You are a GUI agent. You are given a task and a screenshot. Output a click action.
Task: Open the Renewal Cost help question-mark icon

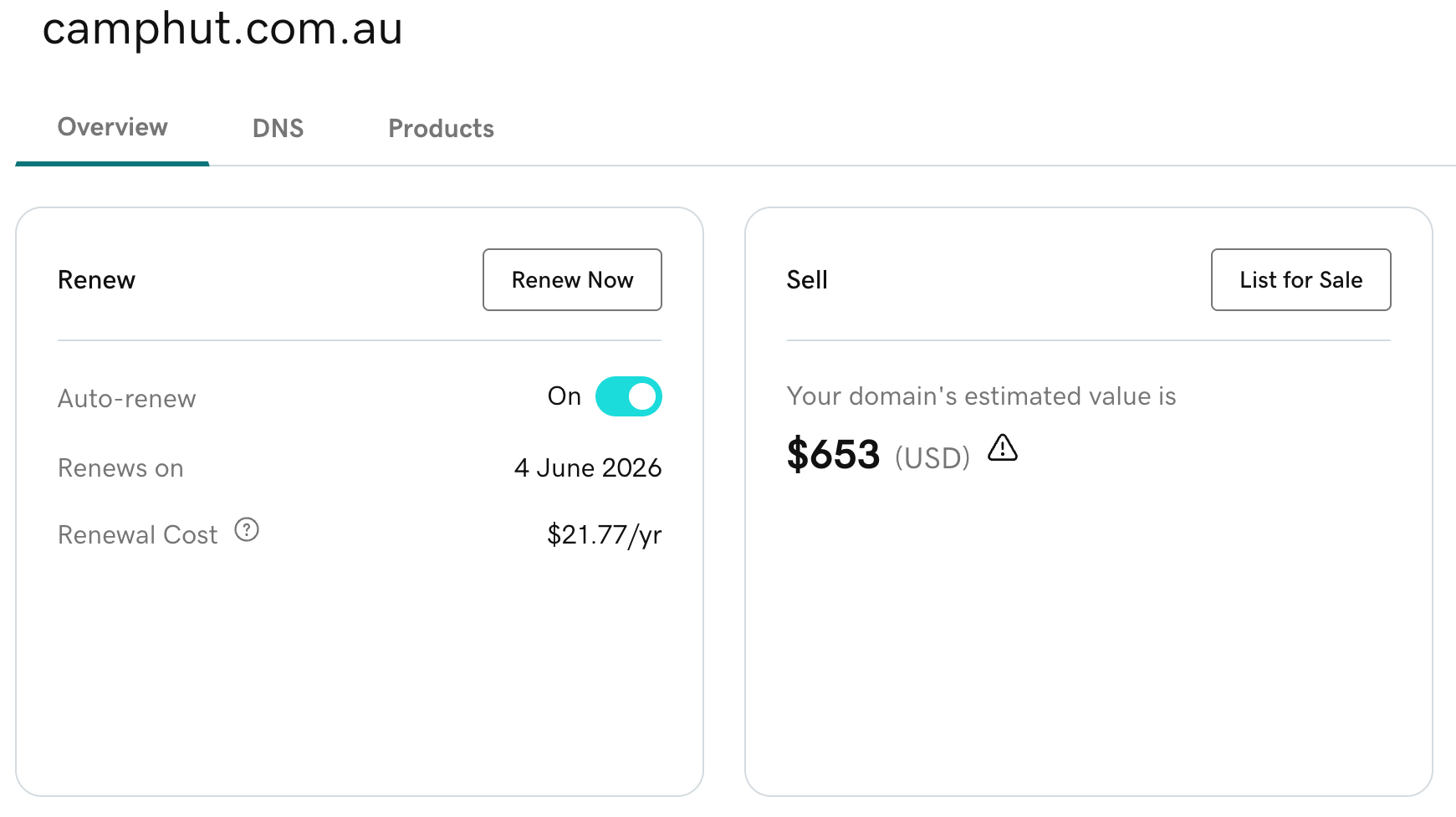coord(247,529)
